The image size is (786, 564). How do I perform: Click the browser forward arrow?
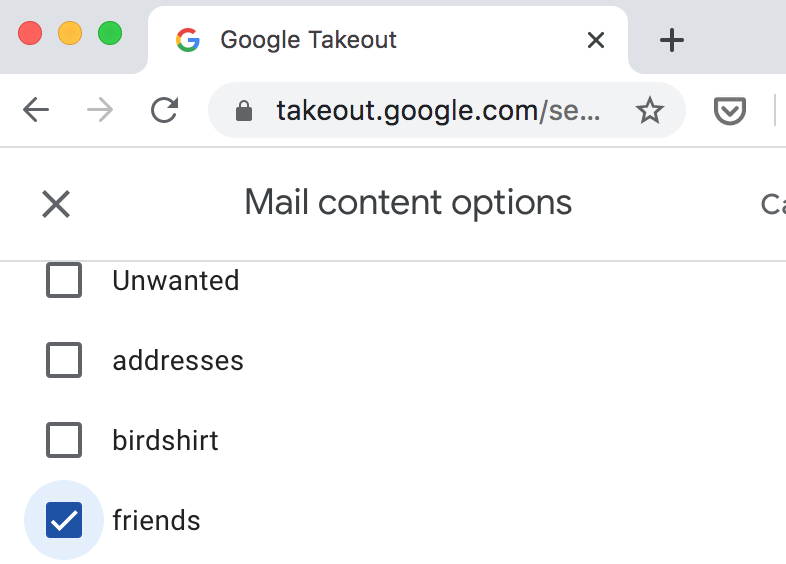click(x=100, y=110)
